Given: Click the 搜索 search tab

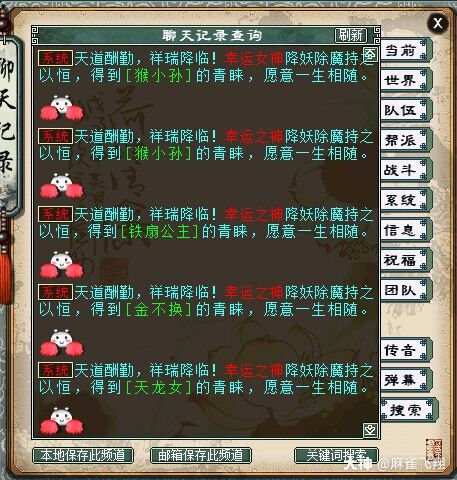Looking at the screenshot, I should [x=409, y=410].
